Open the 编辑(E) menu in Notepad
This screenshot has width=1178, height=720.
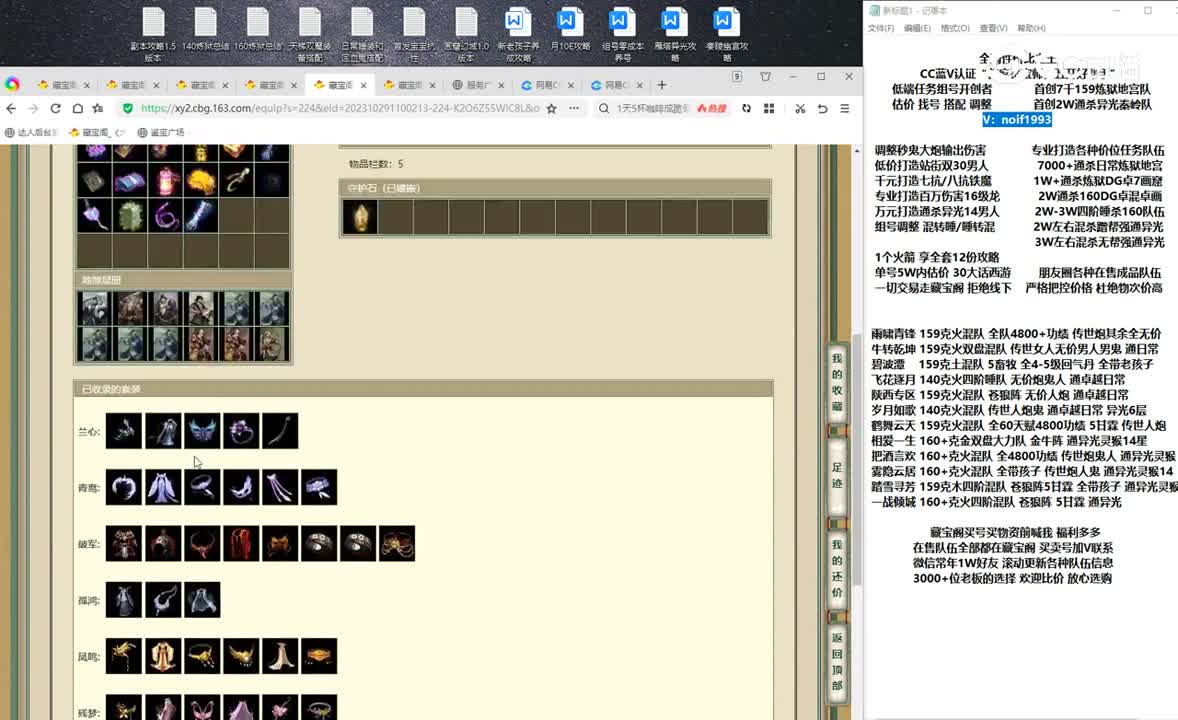click(x=917, y=28)
